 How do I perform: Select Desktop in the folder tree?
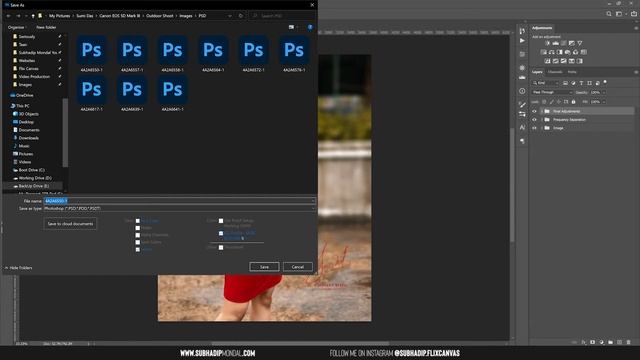click(x=26, y=122)
